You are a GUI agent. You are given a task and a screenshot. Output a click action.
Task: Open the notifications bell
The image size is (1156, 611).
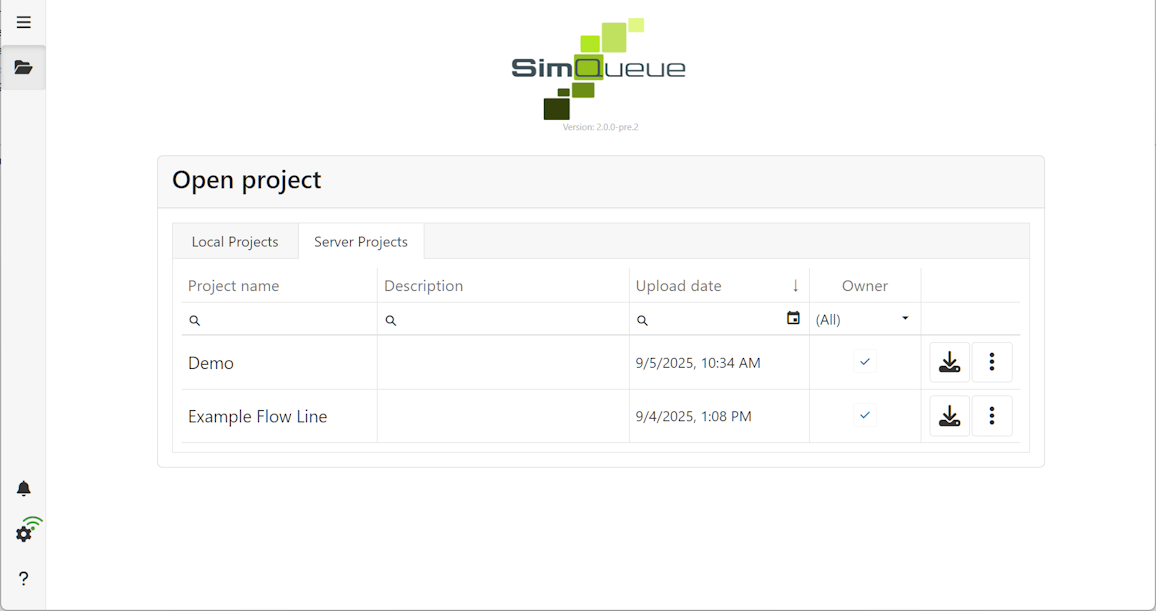click(23, 488)
